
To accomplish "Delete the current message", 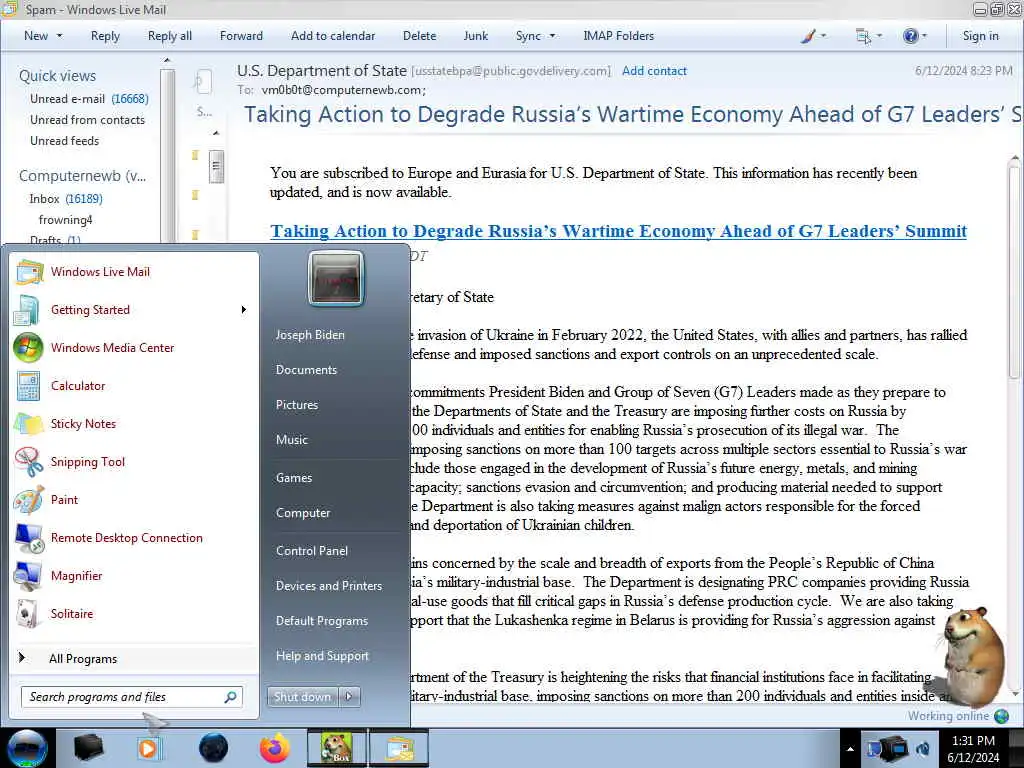I will 419,36.
